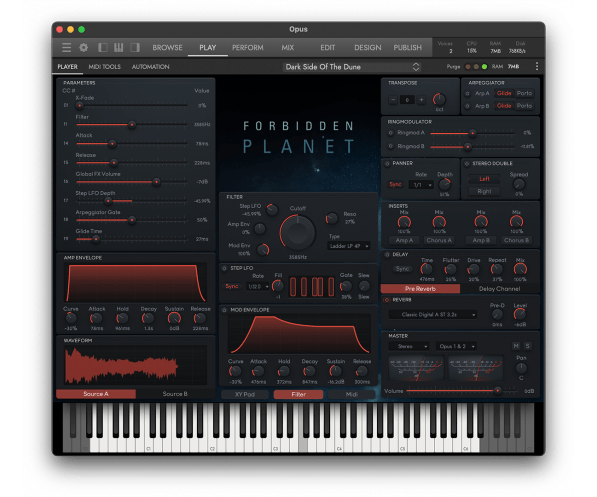Click the Arp A Glide button
The height and width of the screenshot is (497, 597).
pyautogui.click(x=504, y=93)
